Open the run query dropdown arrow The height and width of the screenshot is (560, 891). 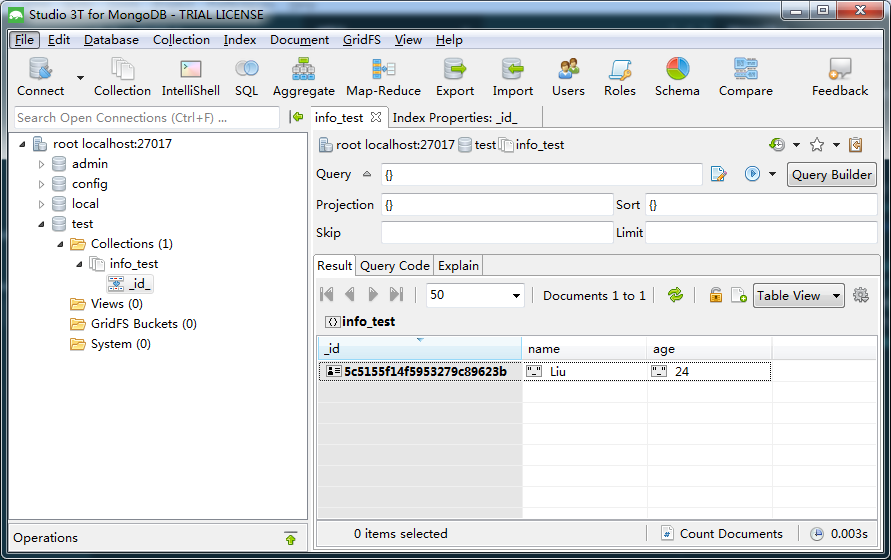pos(772,174)
